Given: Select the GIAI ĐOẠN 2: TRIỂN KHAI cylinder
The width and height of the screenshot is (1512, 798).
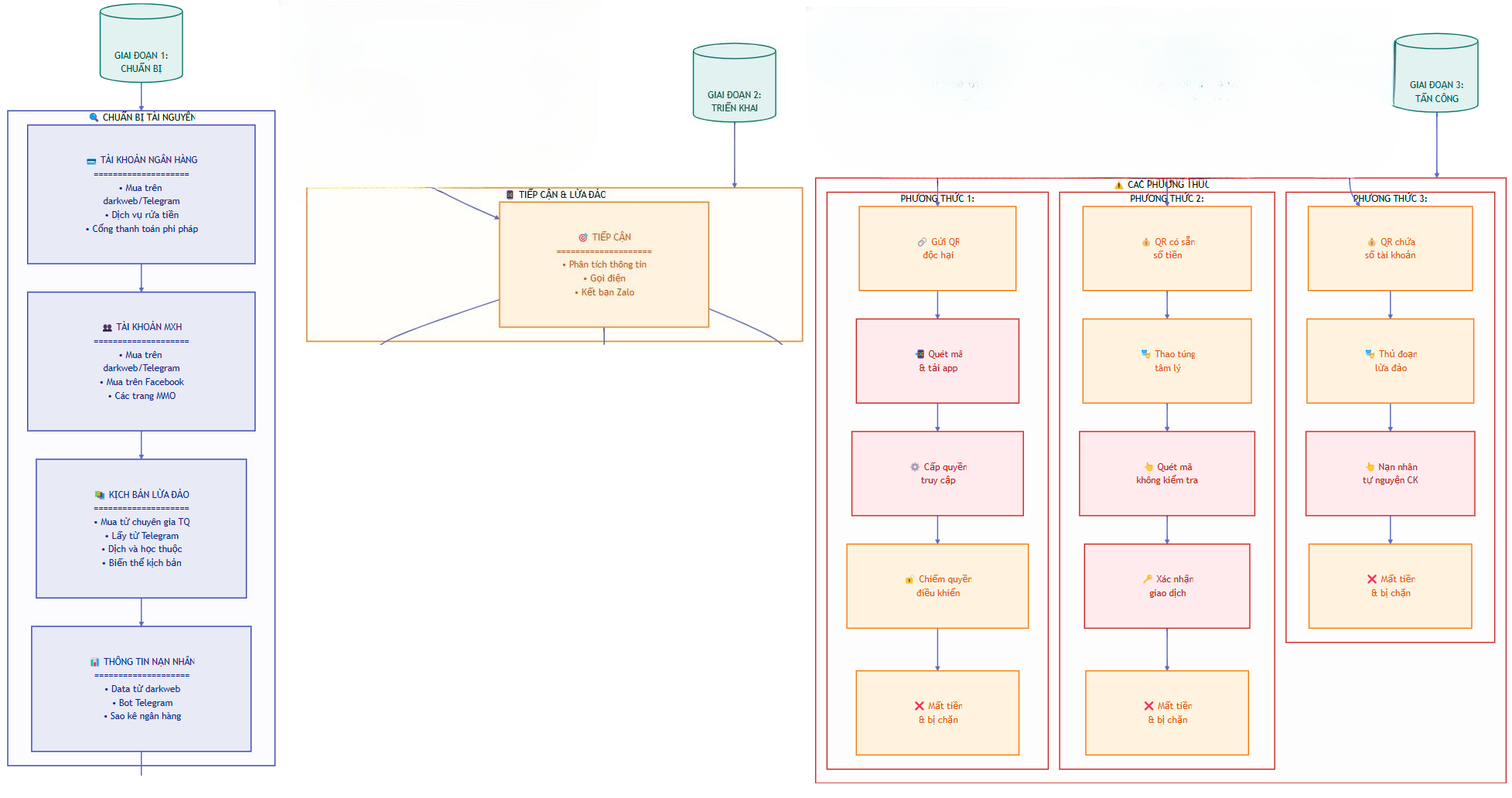Looking at the screenshot, I should point(735,83).
